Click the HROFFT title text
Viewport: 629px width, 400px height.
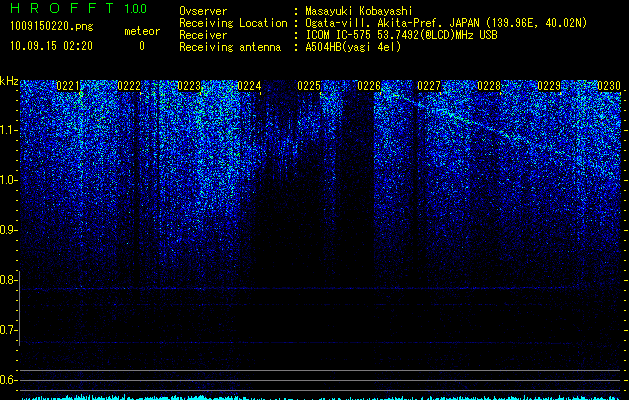click(63, 8)
